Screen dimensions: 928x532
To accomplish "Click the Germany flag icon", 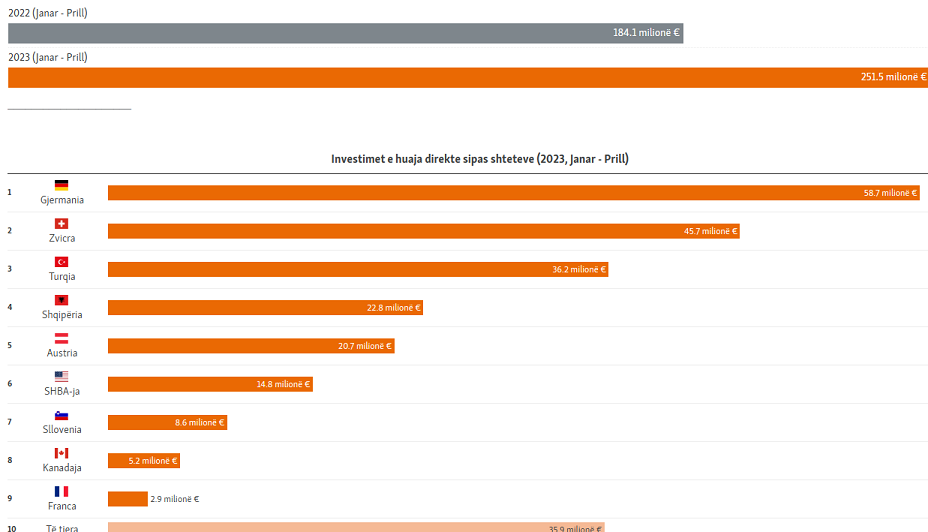I will point(61,185).
